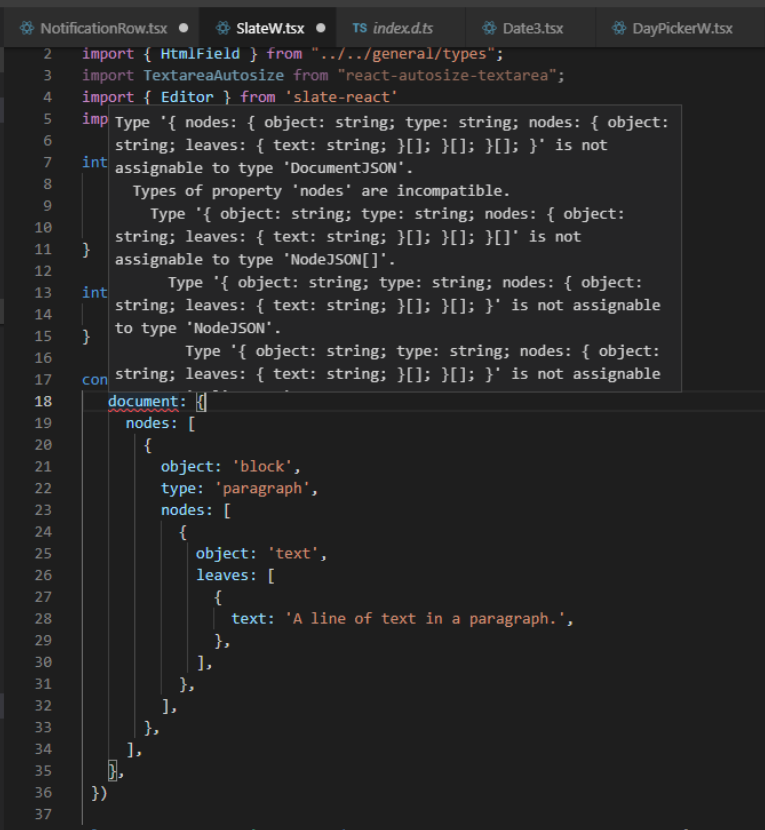This screenshot has height=830, width=765.
Task: Switch to the Date3.tsx tab
Action: point(530,28)
